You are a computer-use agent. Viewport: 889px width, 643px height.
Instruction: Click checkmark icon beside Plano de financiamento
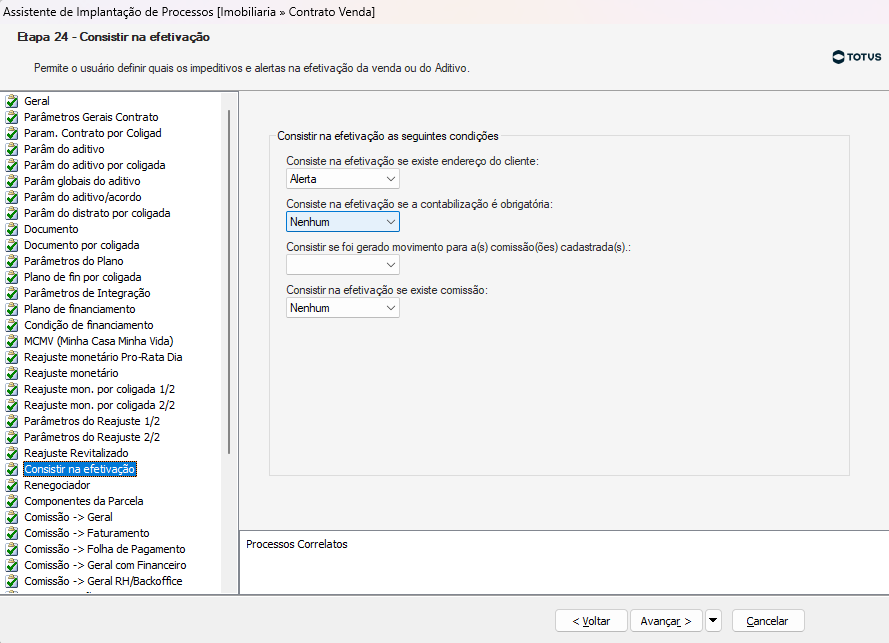coord(12,310)
